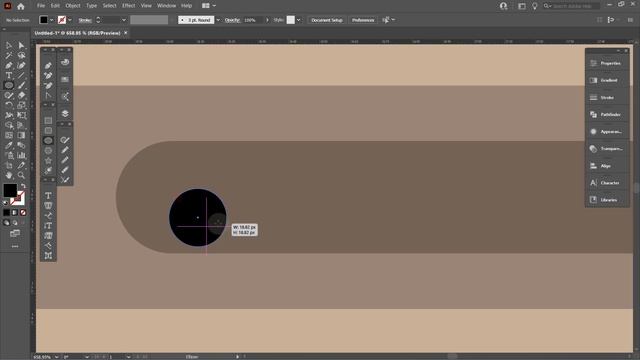Expand the opacity slider arrow
The width and height of the screenshot is (640, 360).
tap(267, 20)
